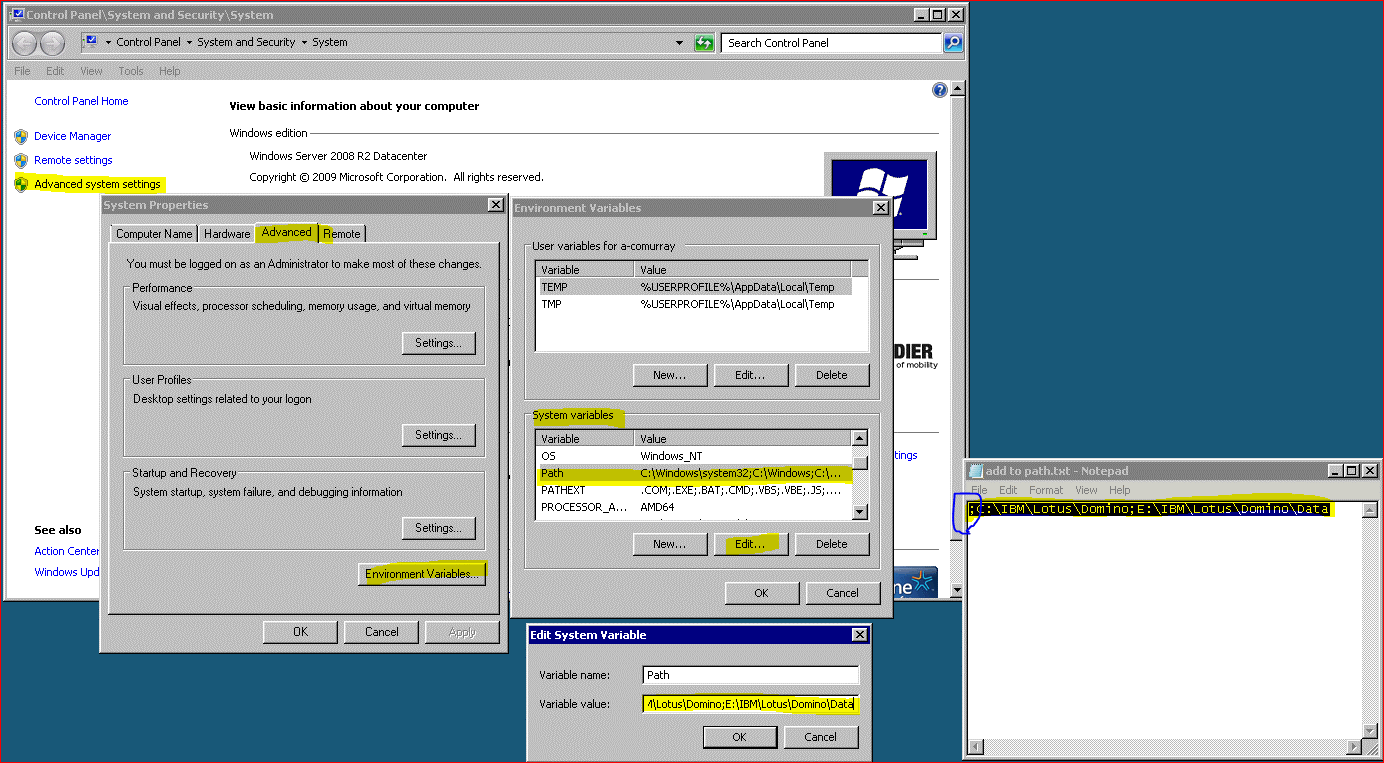1384x763 pixels.
Task: Click the Value column header in System variables
Action: (x=743, y=439)
